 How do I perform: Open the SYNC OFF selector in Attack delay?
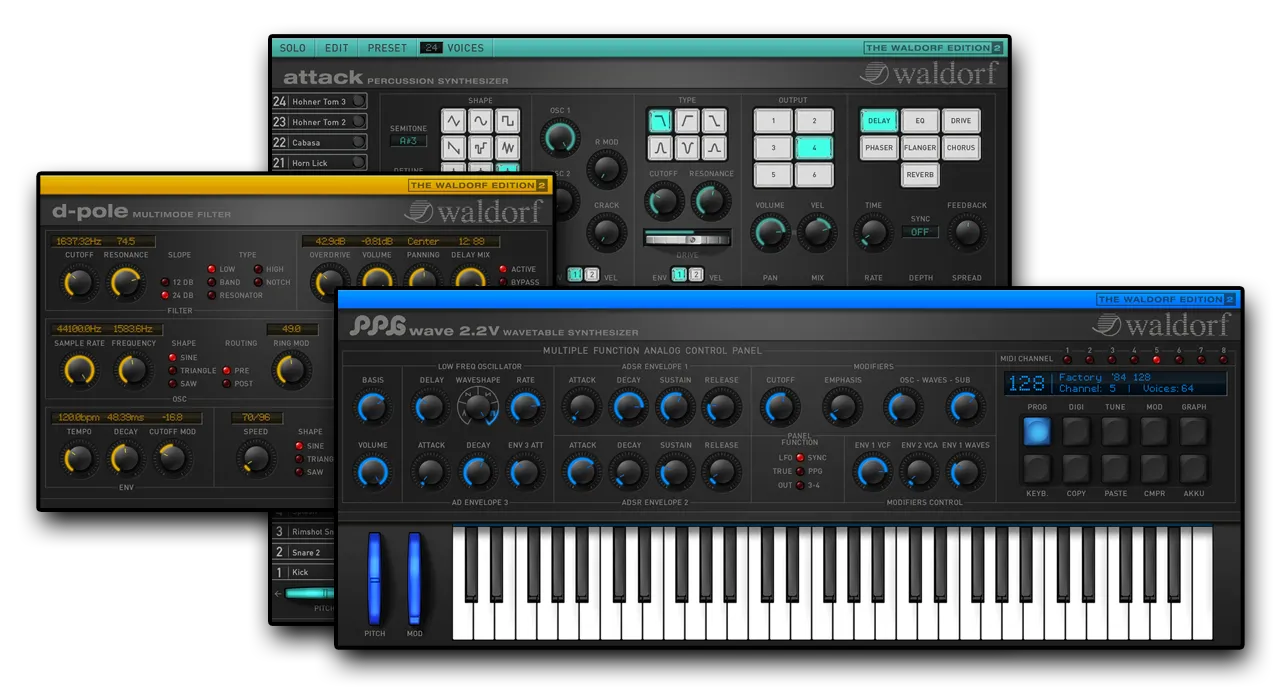click(920, 232)
